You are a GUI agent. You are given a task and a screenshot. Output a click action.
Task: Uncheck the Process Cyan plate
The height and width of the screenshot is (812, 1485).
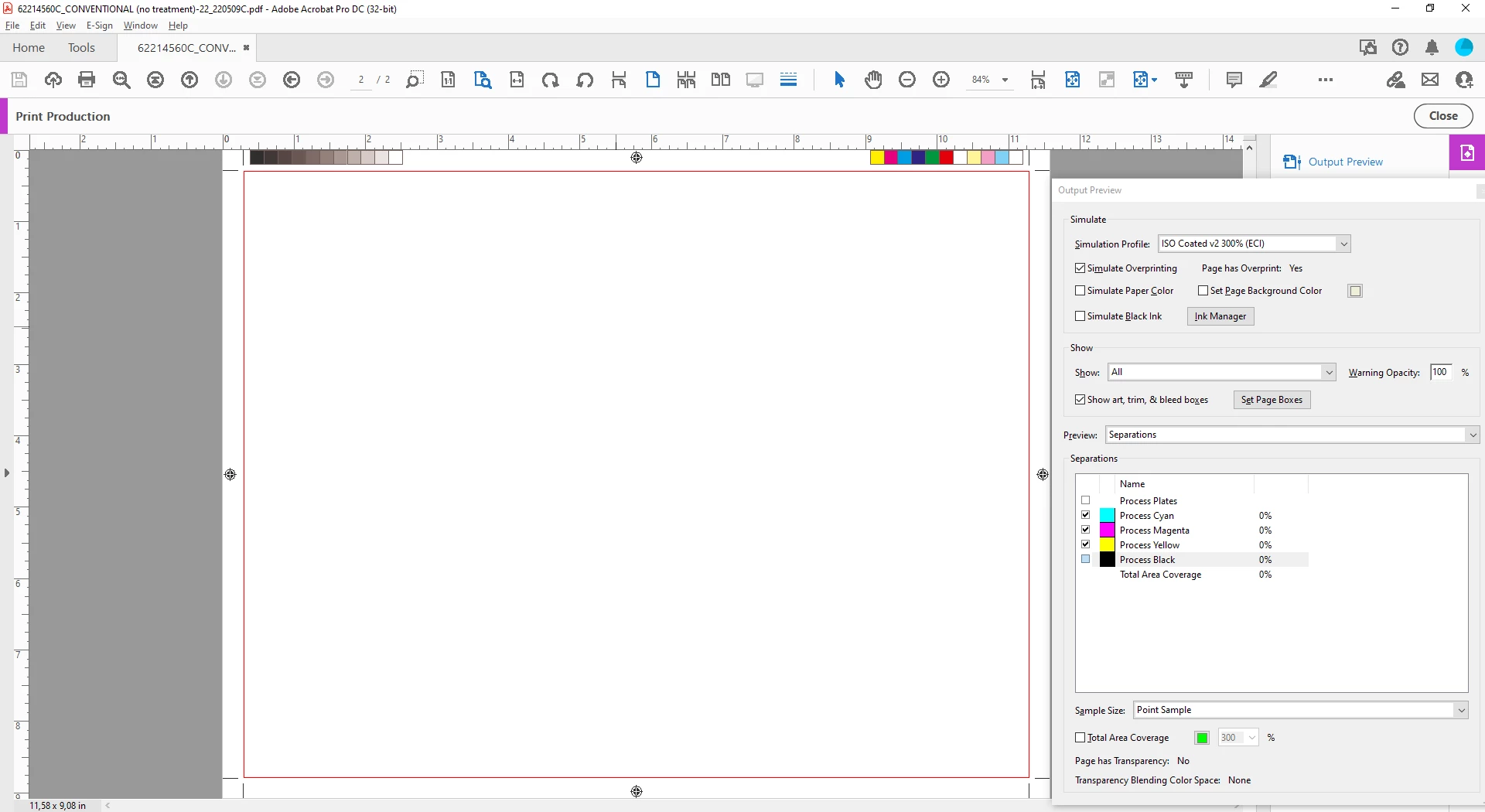coord(1086,515)
